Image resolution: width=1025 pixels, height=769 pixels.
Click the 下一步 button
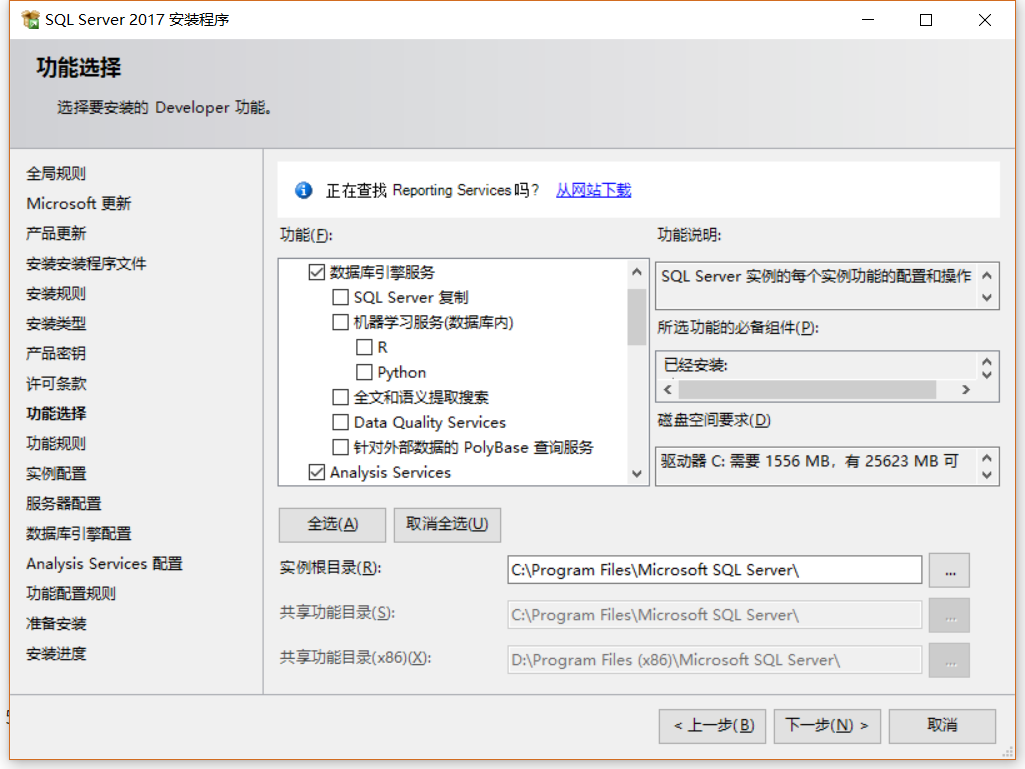click(x=826, y=726)
